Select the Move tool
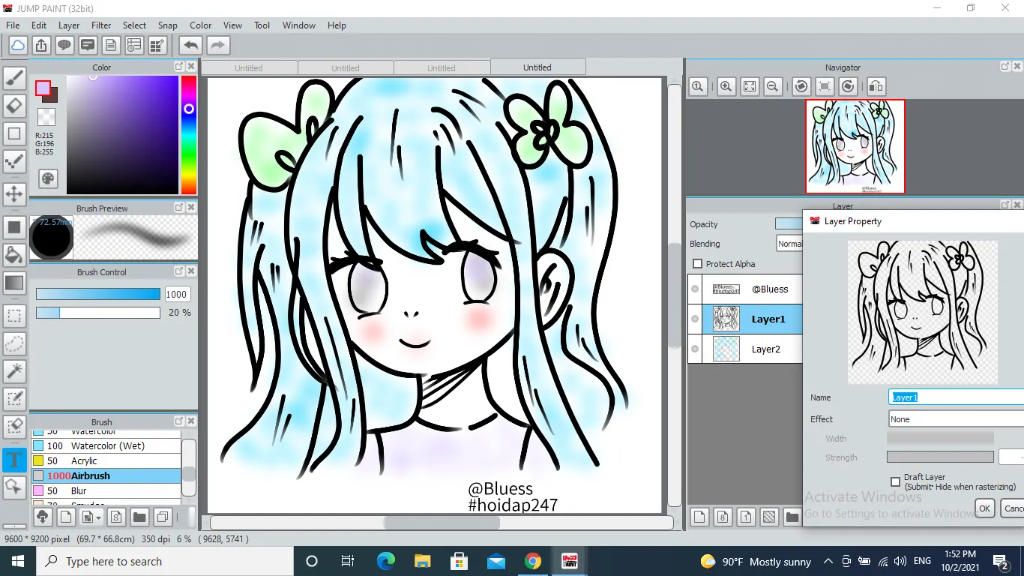This screenshot has width=1024, height=576. click(14, 194)
